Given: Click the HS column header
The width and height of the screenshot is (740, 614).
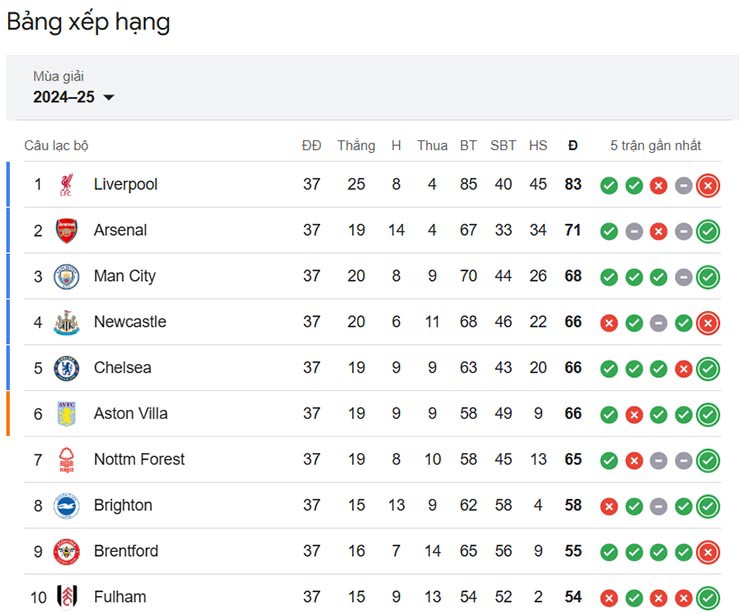Looking at the screenshot, I should 538,145.
